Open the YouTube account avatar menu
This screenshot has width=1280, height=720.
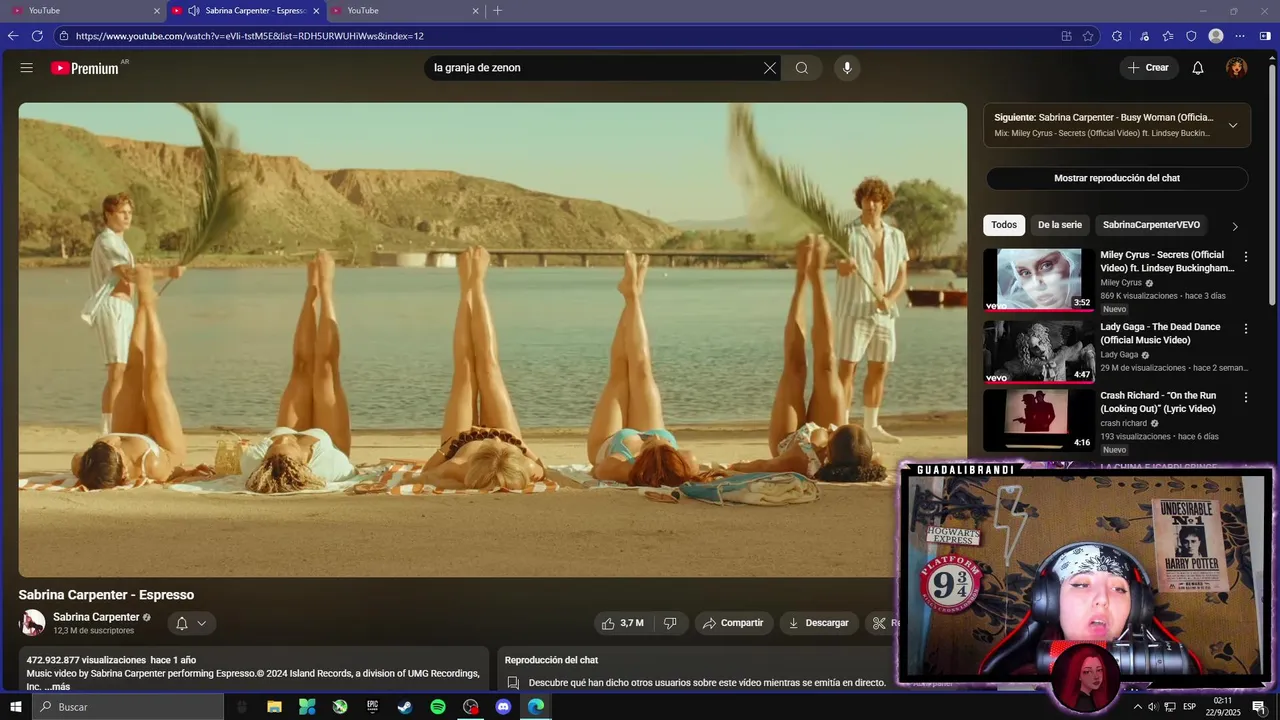point(1237,68)
